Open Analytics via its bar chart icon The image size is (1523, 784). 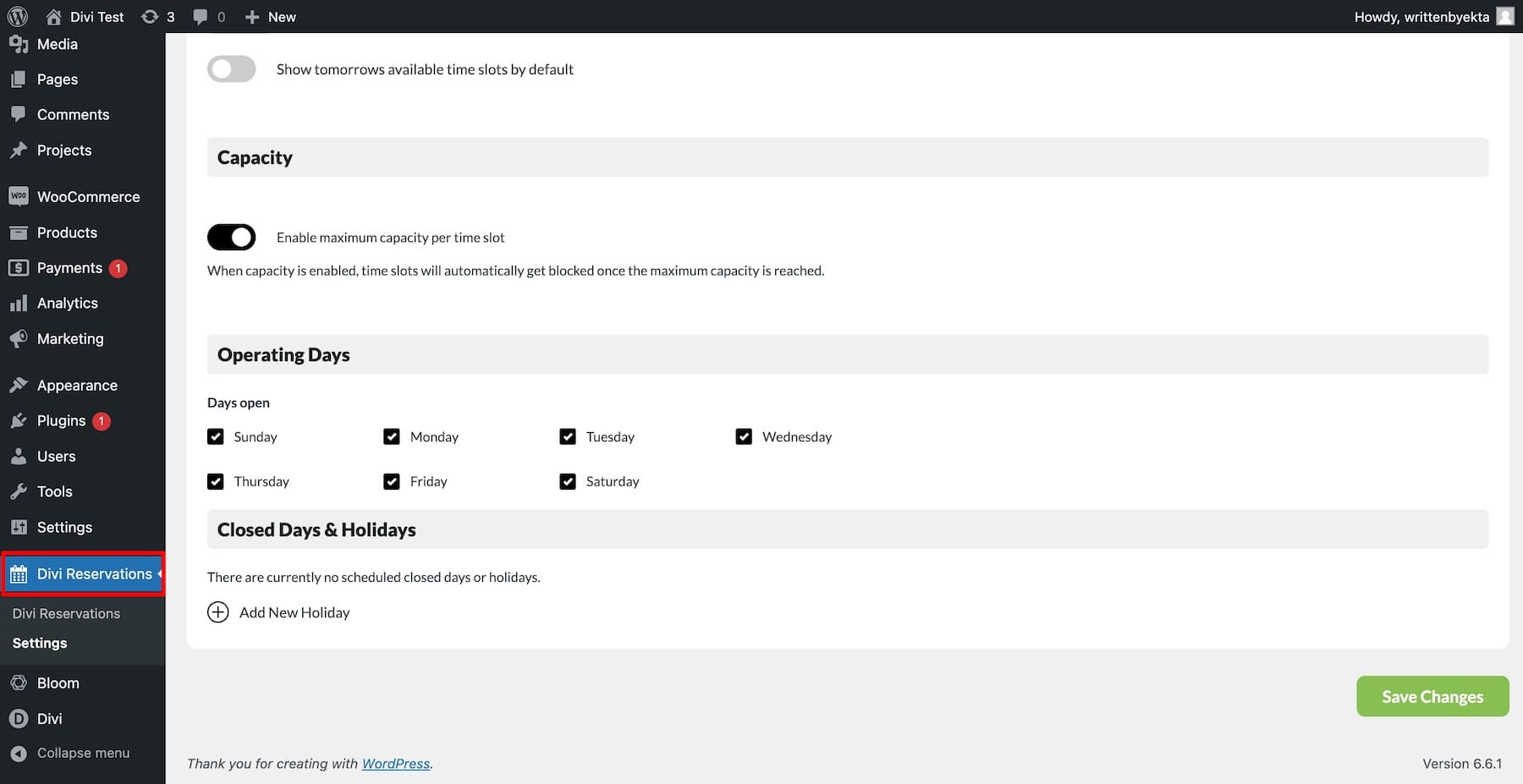click(x=19, y=303)
